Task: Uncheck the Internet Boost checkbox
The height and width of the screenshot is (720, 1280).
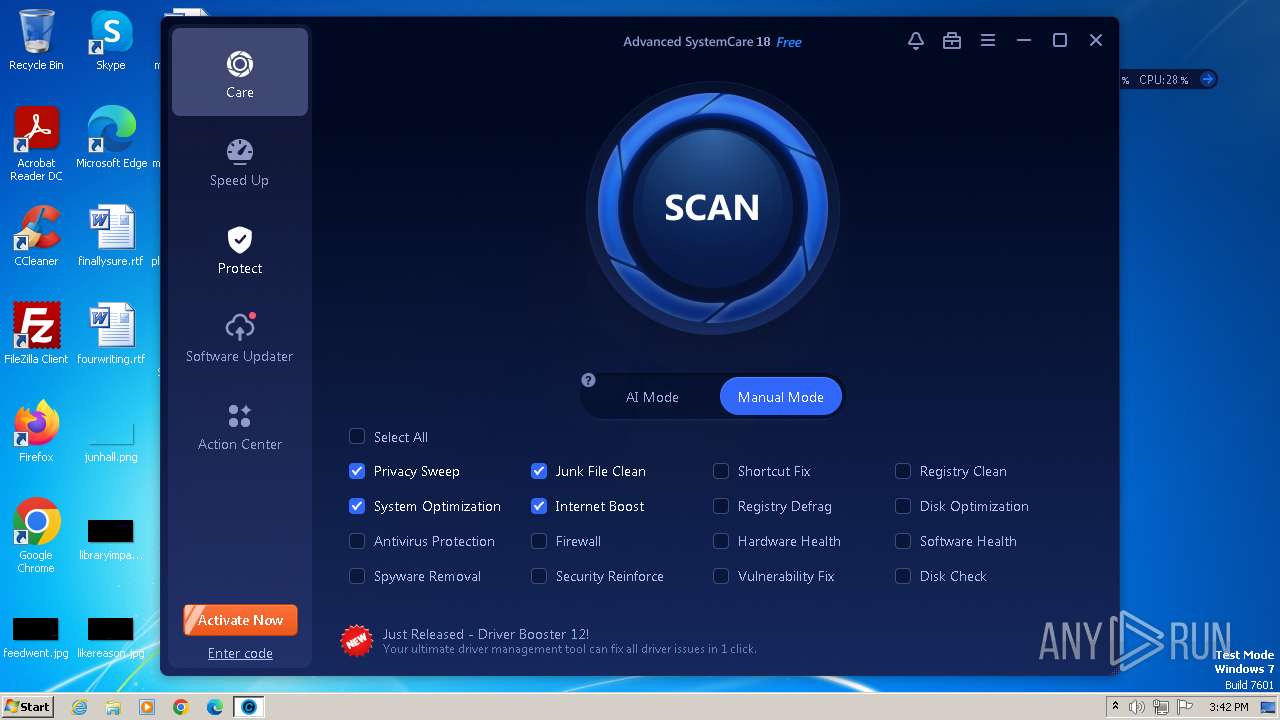Action: click(x=539, y=505)
